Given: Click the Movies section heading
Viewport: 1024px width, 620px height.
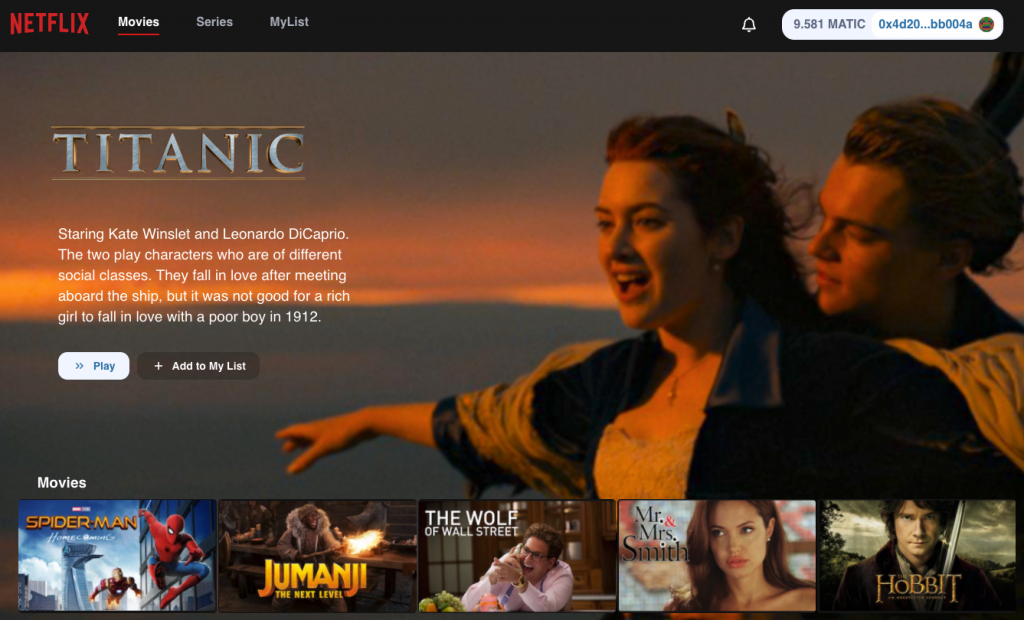Looking at the screenshot, I should pos(61,483).
